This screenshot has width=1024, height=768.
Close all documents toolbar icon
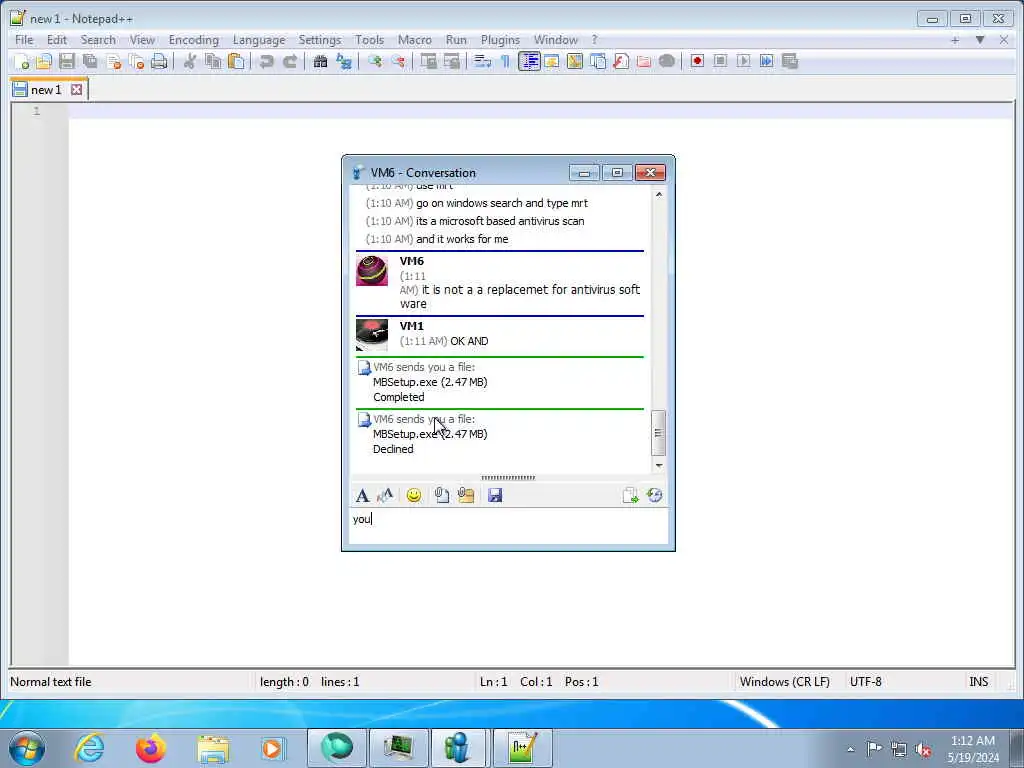[136, 61]
